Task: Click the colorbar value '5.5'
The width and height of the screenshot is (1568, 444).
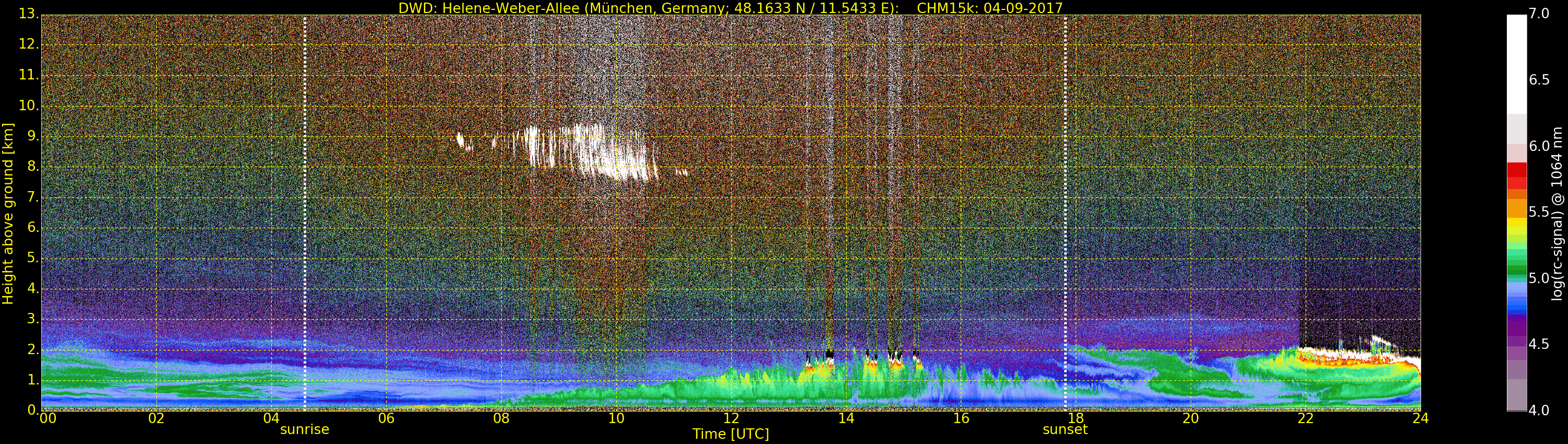Action: tap(1539, 212)
